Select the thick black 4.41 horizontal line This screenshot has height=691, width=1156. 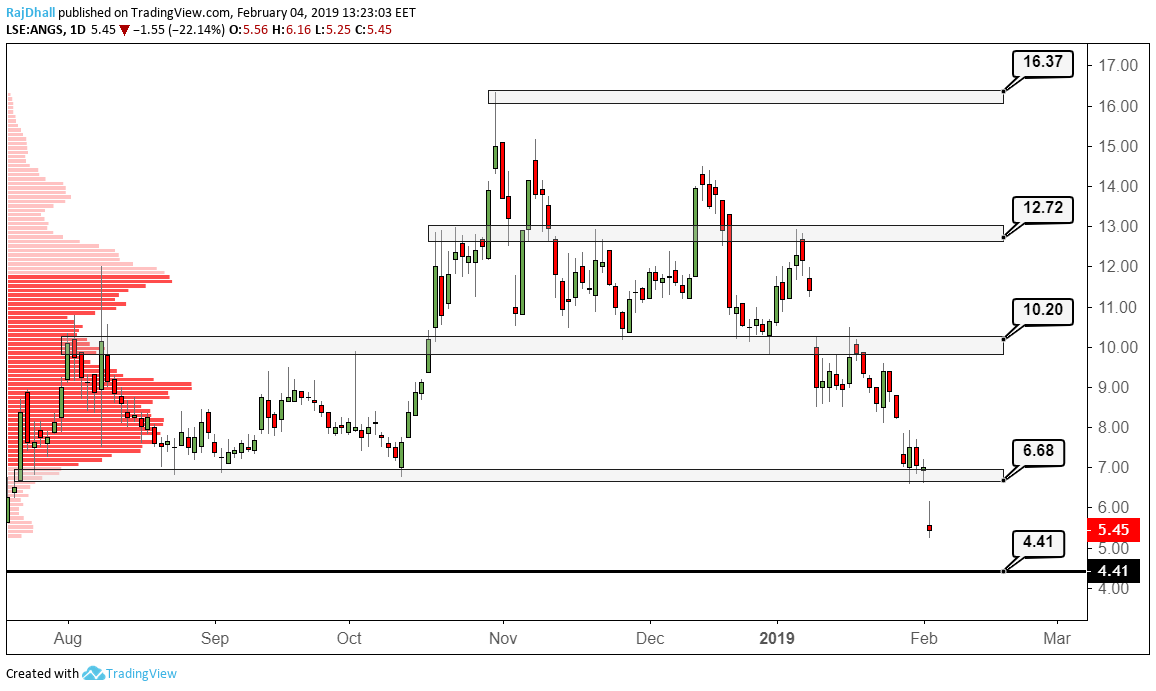click(x=546, y=572)
